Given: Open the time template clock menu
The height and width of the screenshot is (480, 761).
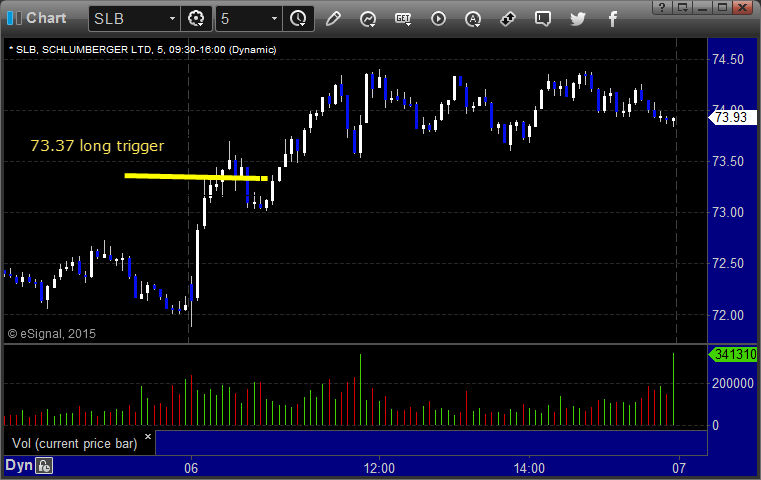Looking at the screenshot, I should coord(298,19).
